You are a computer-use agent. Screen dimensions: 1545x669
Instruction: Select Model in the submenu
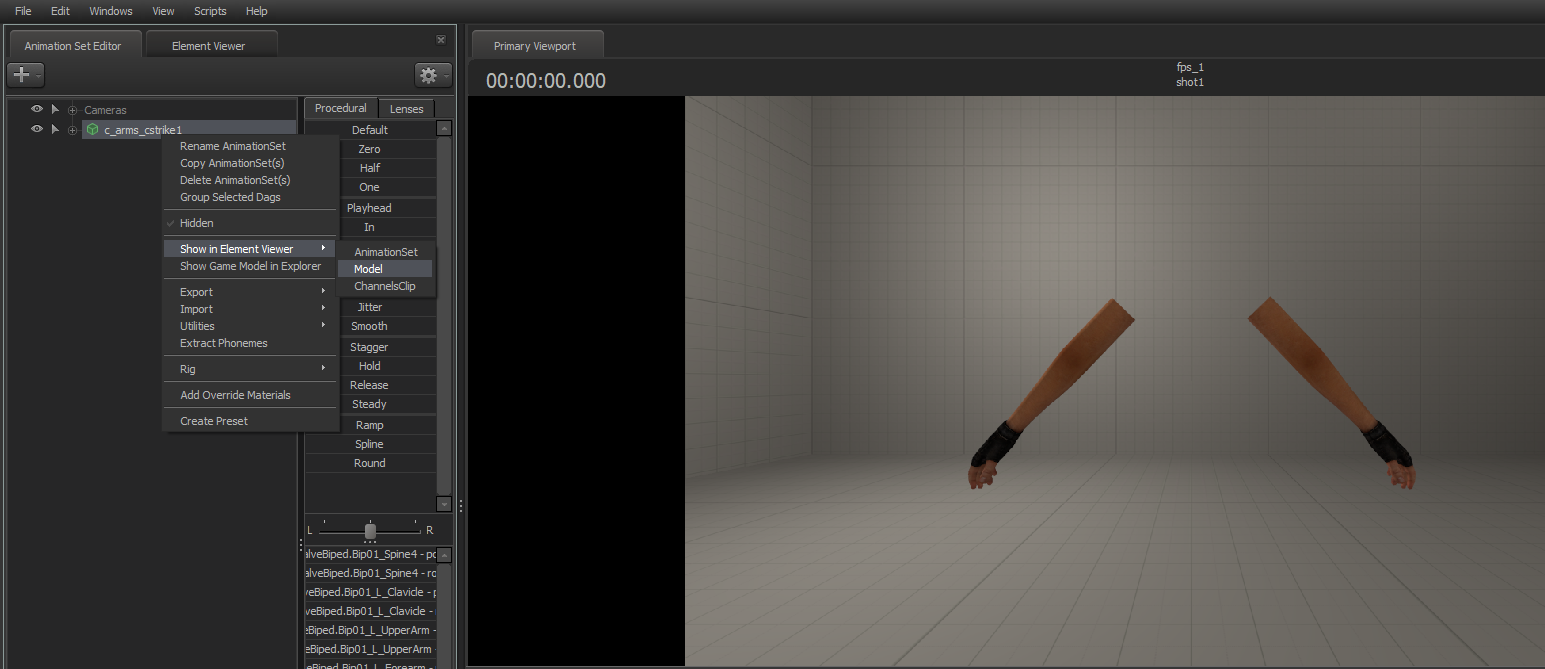[385, 269]
